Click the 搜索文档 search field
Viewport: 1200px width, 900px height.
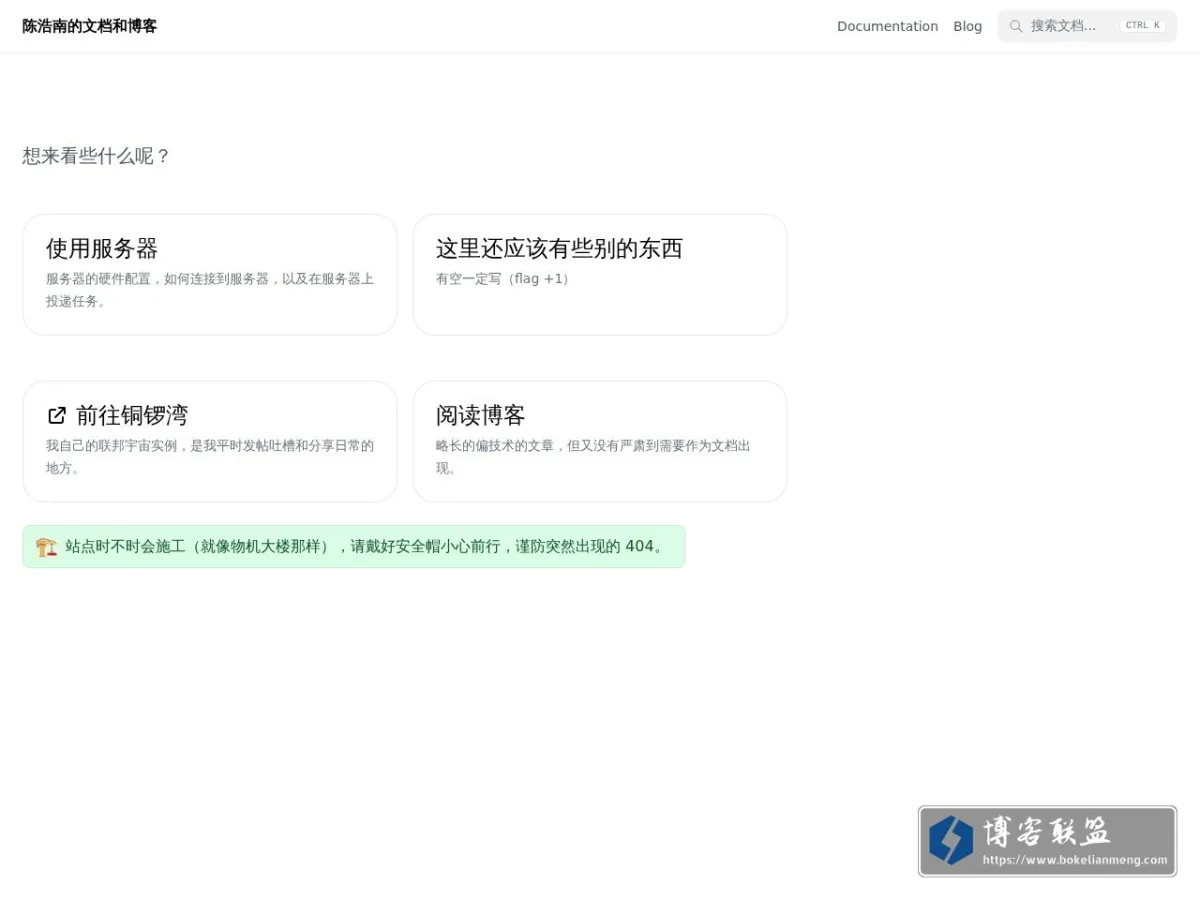1087,26
